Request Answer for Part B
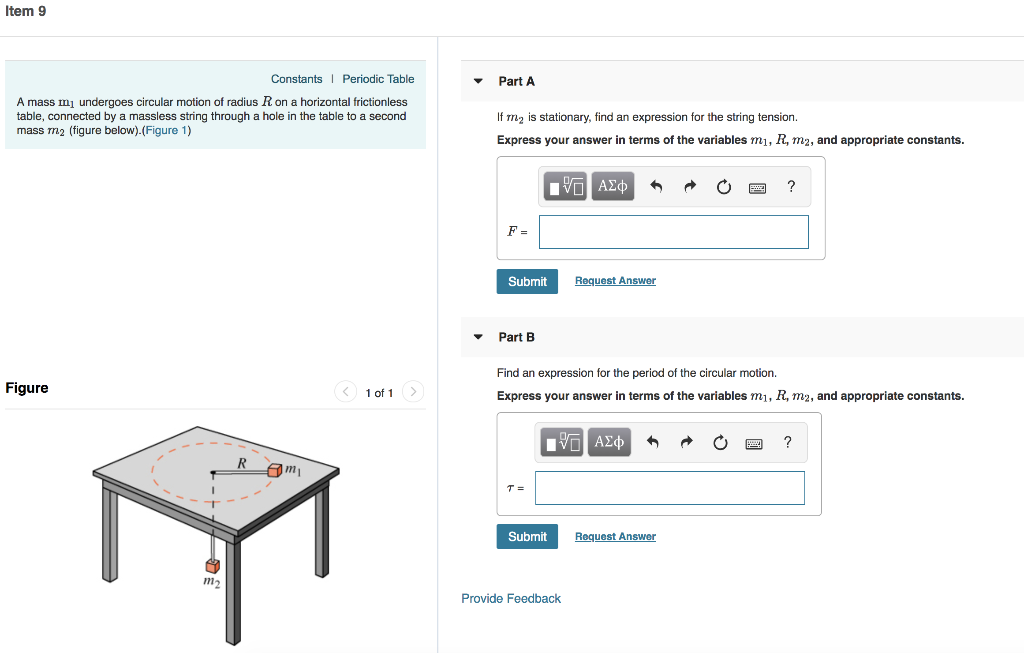The height and width of the screenshot is (653, 1024). coord(614,536)
